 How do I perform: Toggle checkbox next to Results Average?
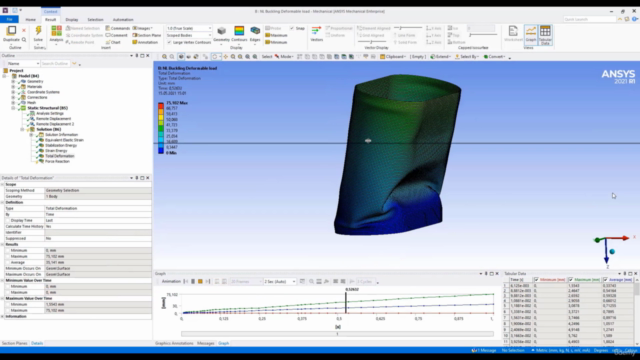click(x=8, y=262)
